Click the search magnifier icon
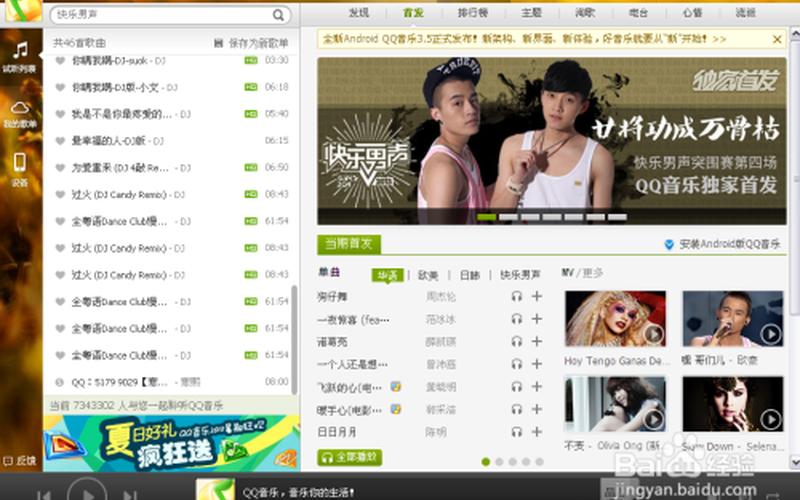Screen dimensions: 800x500 pos(278,15)
